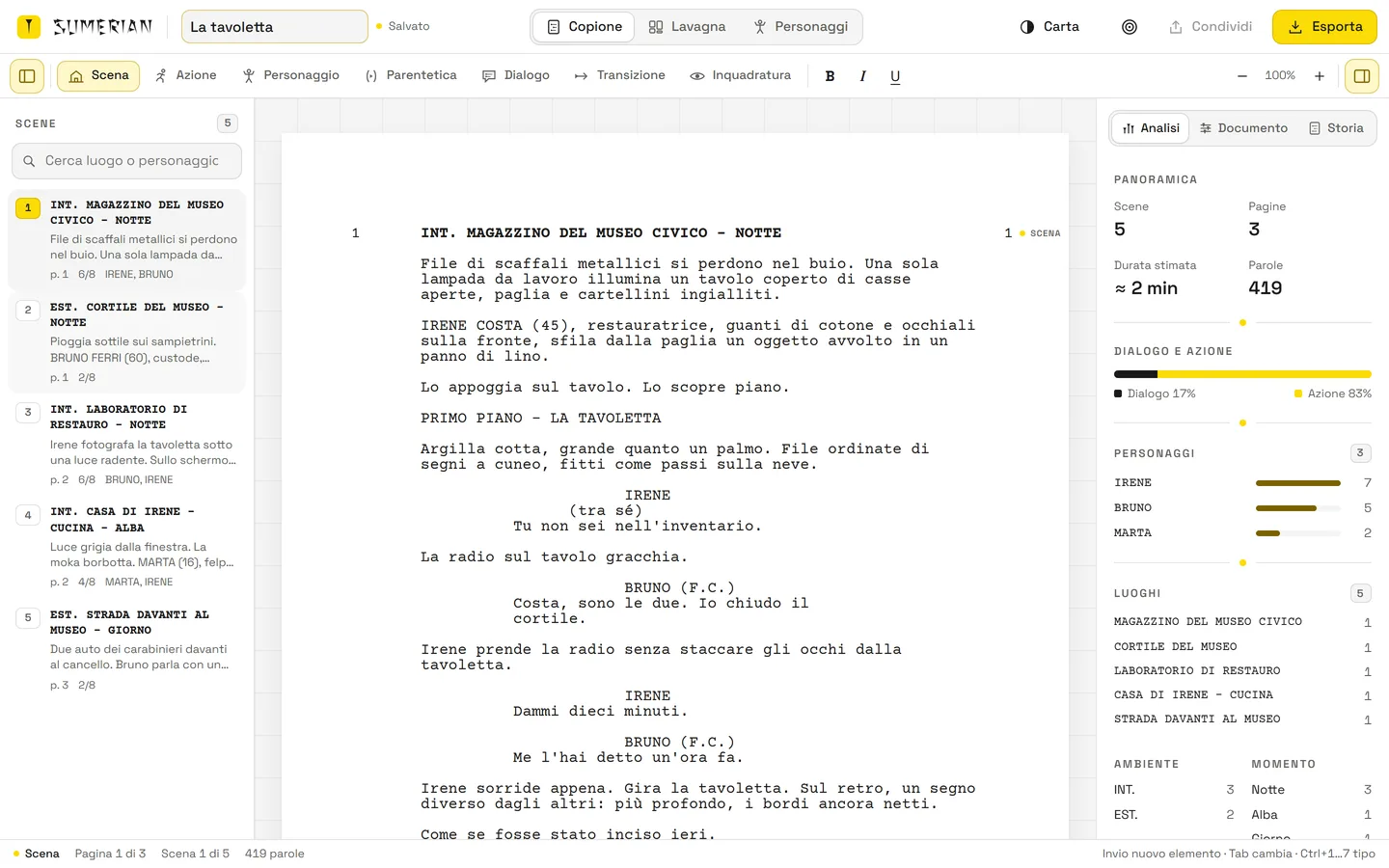The image size is (1389, 868).
Task: Click the yellow app logo icon
Action: tap(29, 27)
